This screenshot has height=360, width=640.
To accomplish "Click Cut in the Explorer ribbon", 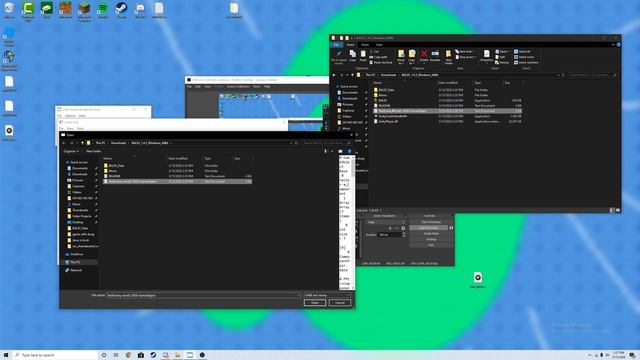I will (374, 51).
